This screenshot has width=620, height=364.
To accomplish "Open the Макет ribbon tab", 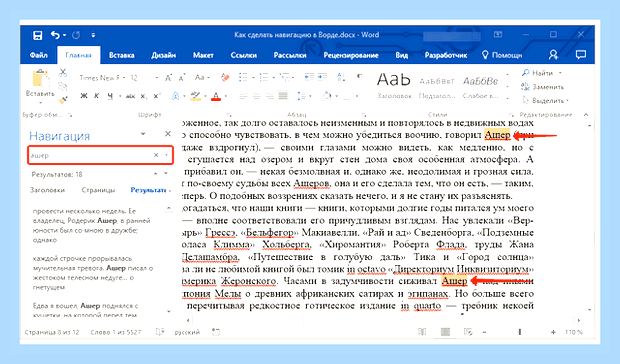I will click(x=203, y=55).
